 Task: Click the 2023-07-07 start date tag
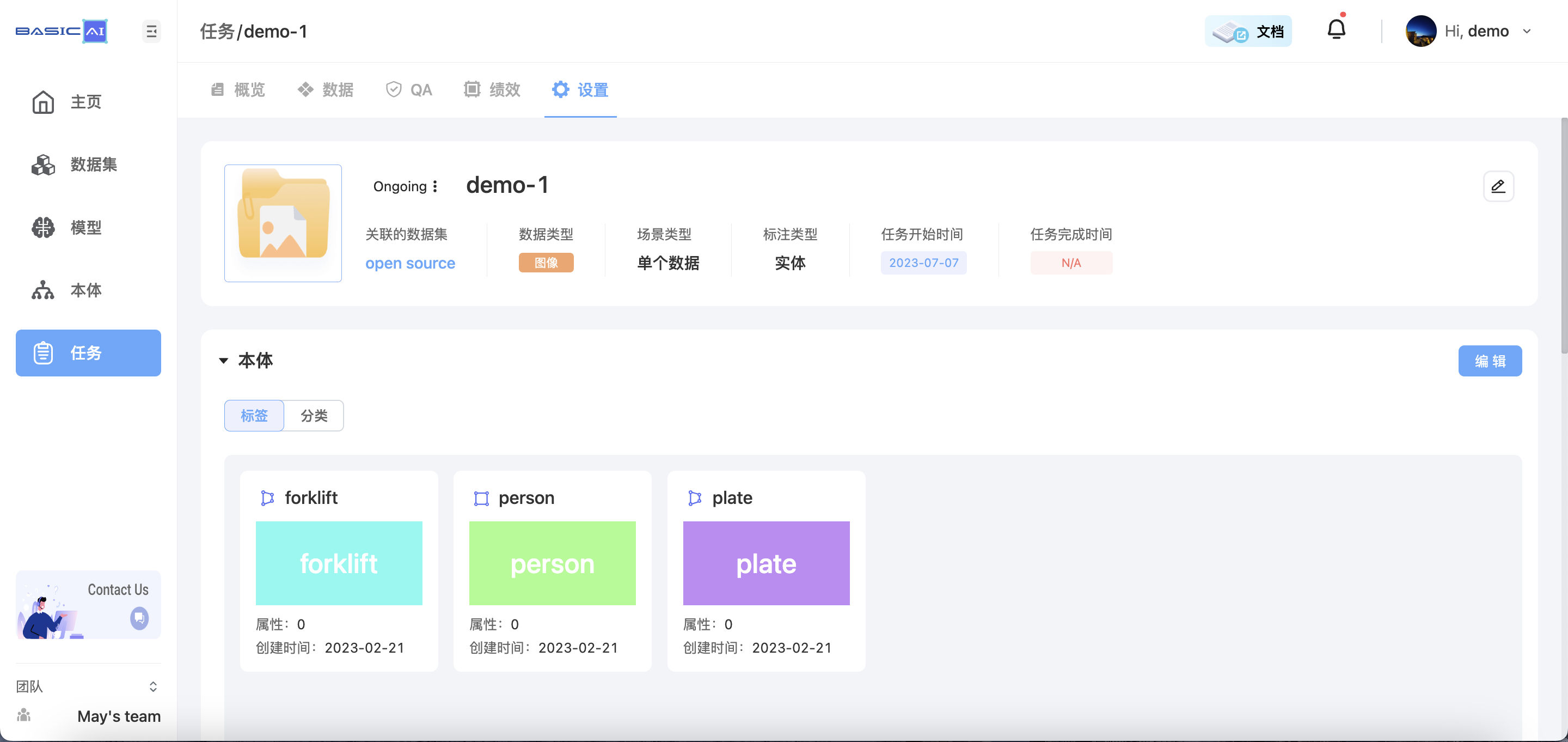coord(923,263)
